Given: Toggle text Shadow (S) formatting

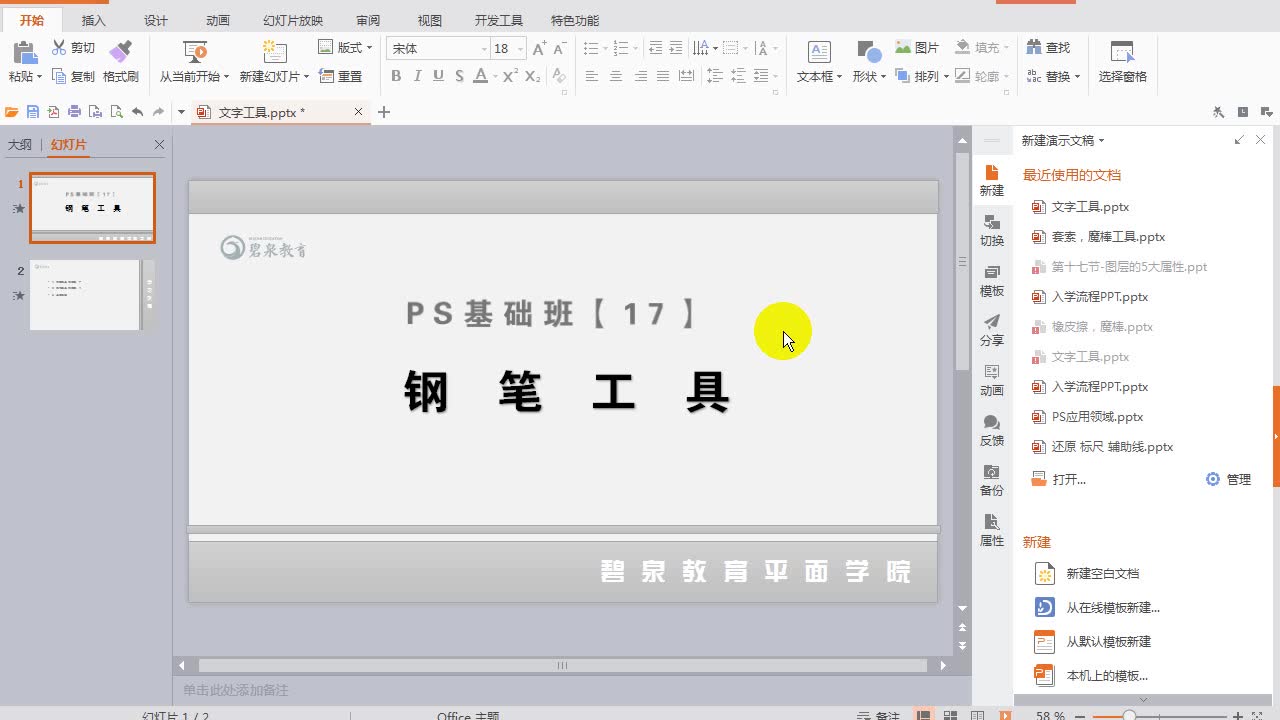Looking at the screenshot, I should coord(459,76).
